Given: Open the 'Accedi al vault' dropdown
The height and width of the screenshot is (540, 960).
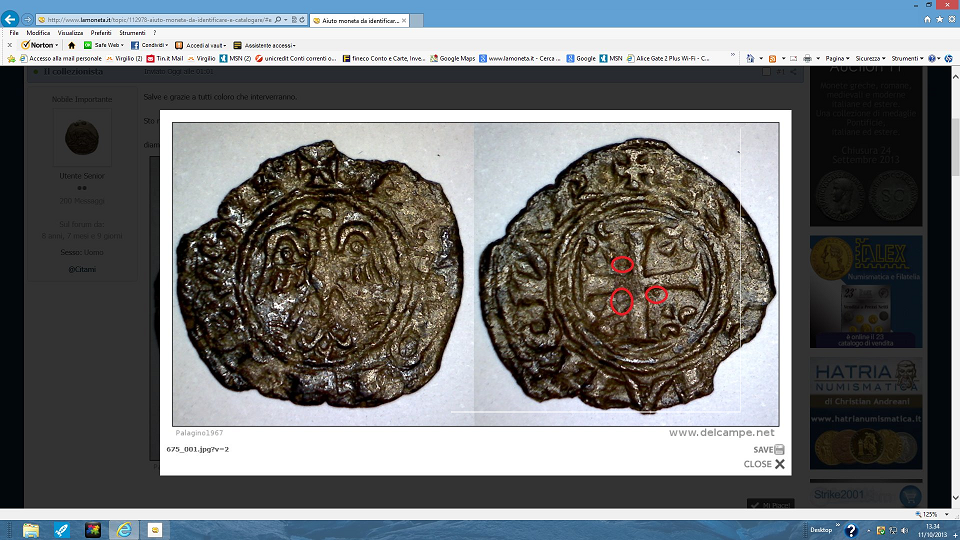Looking at the screenshot, I should (201, 45).
